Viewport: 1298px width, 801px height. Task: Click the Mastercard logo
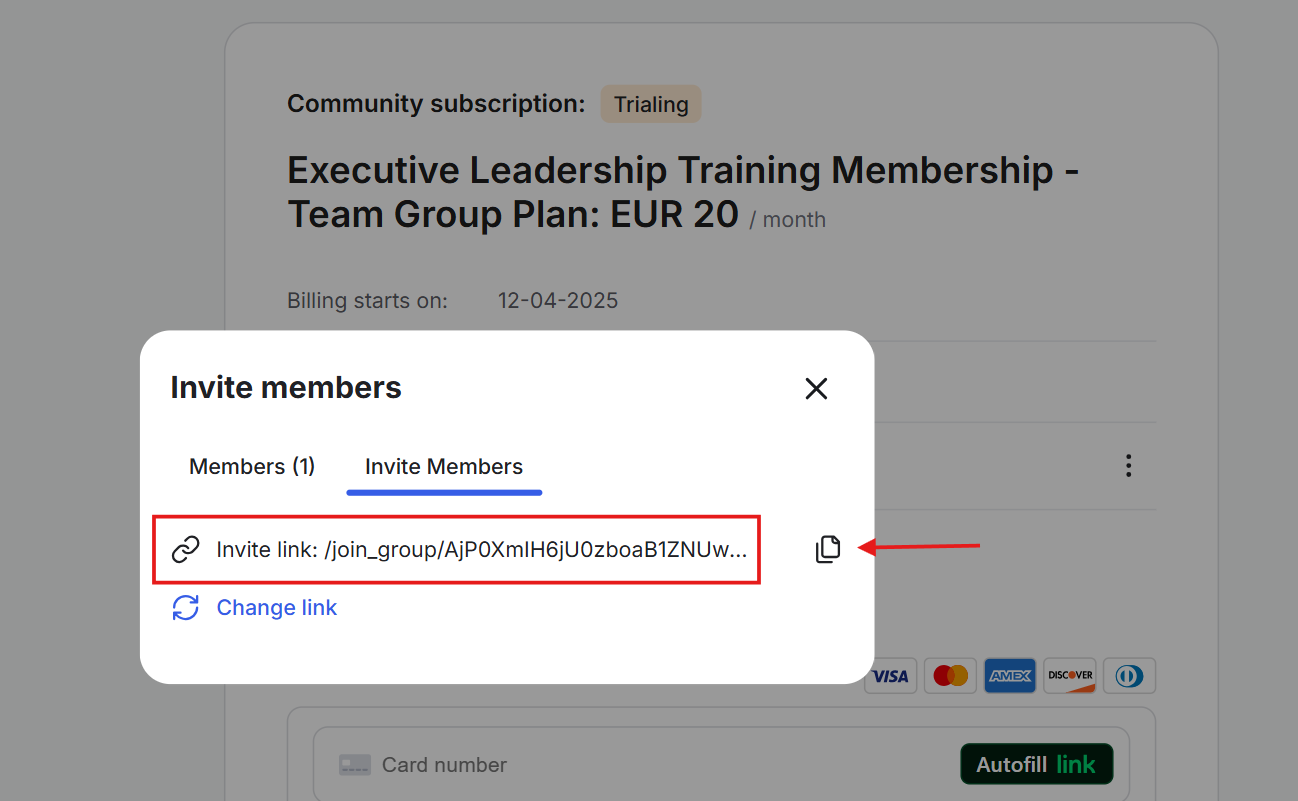click(950, 676)
